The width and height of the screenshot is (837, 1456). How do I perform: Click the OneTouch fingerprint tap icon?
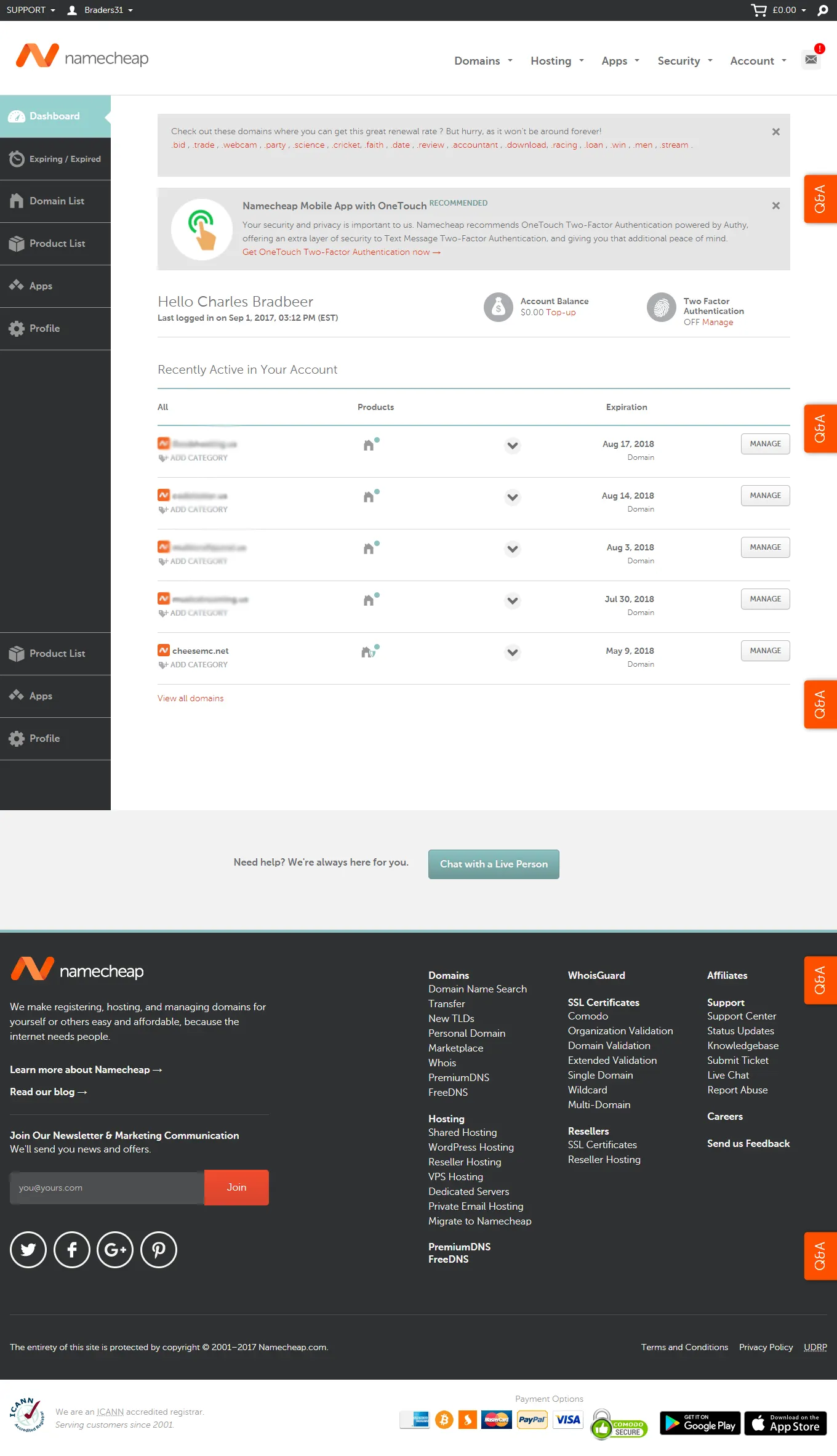tap(202, 230)
